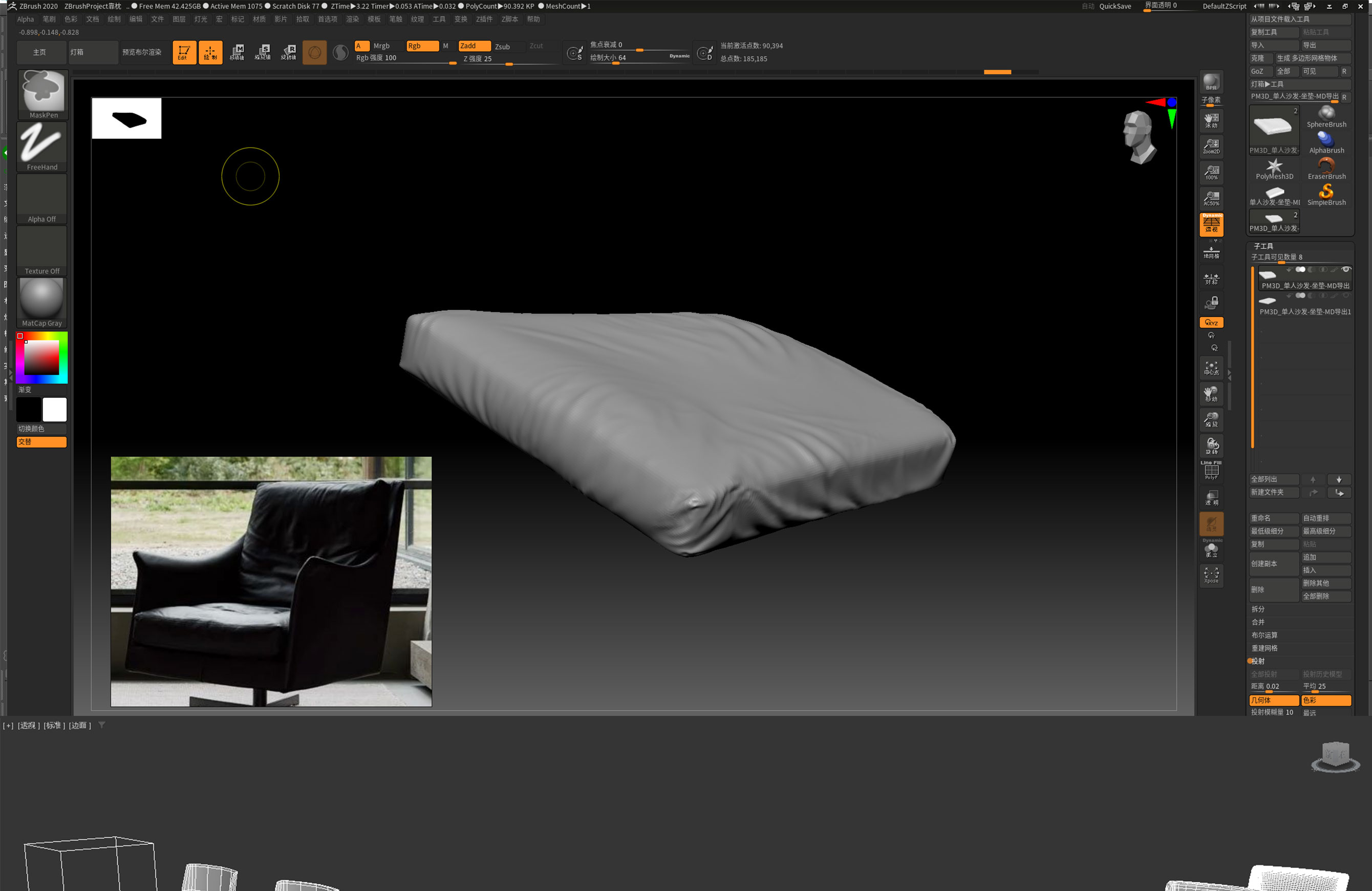Click the 灯箱 button
This screenshot has width=1372, height=891.
tap(92, 52)
